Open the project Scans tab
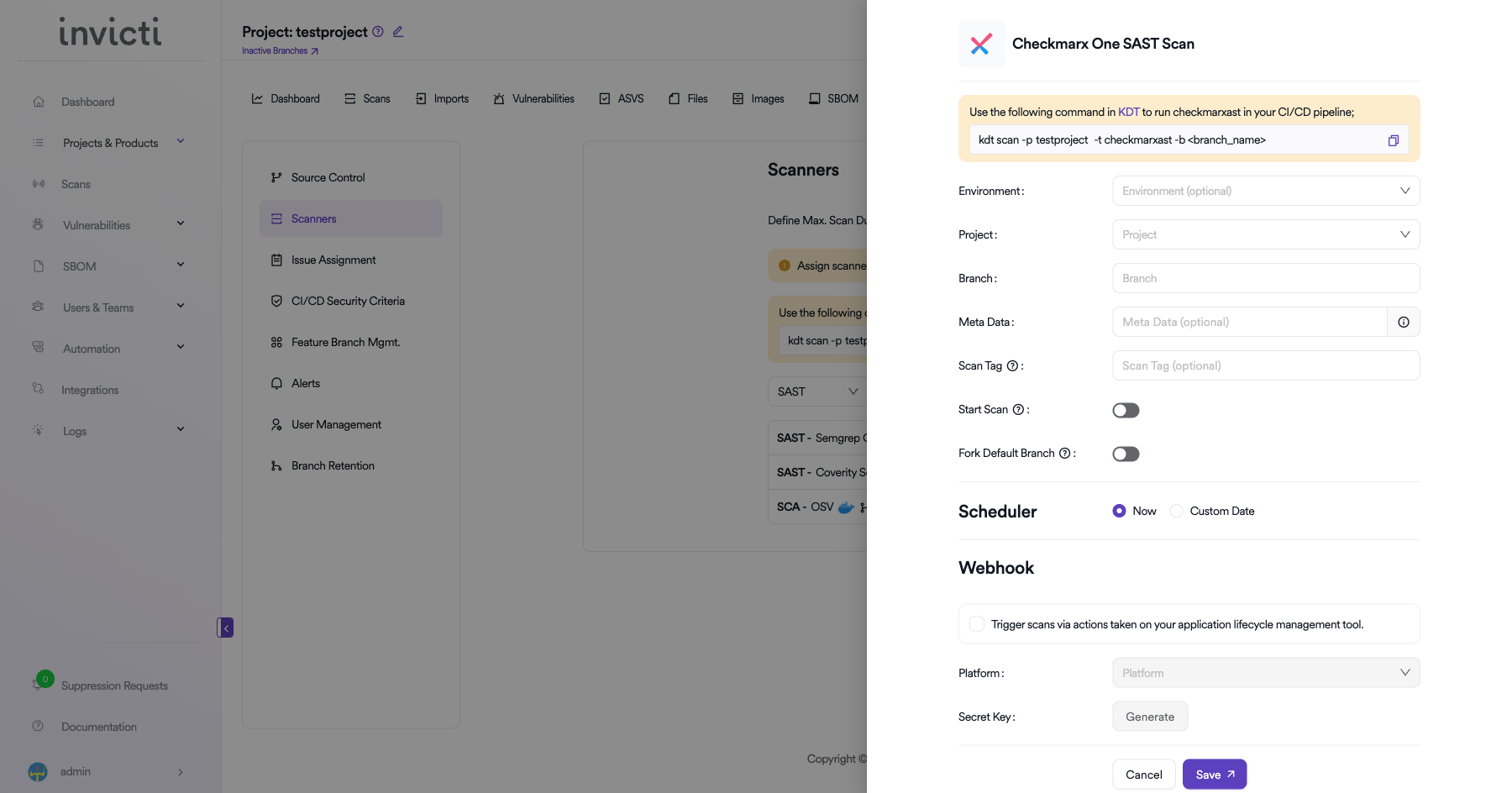Image resolution: width=1512 pixels, height=793 pixels. click(x=367, y=98)
